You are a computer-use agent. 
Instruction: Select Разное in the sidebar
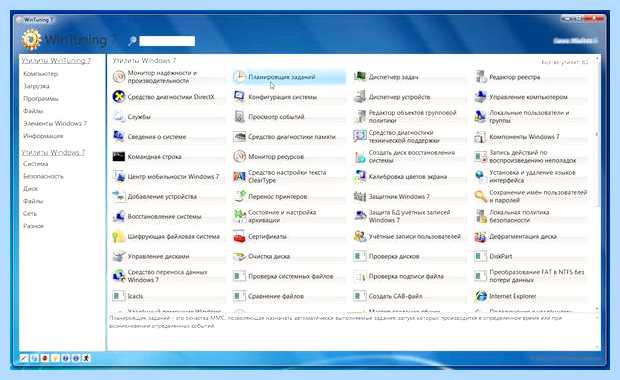[34, 226]
